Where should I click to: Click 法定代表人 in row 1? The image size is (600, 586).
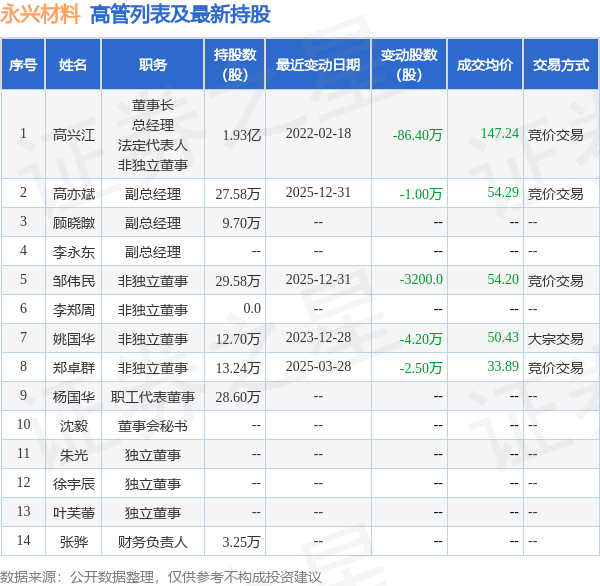[153, 145]
